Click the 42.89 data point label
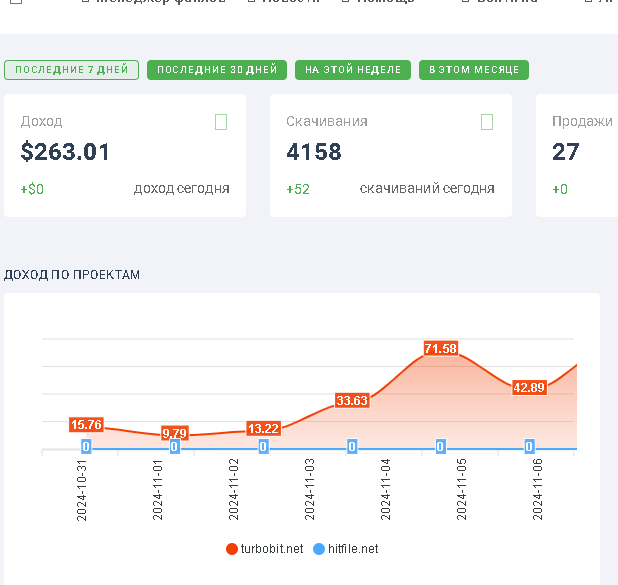The height and width of the screenshot is (585, 618). coord(529,388)
